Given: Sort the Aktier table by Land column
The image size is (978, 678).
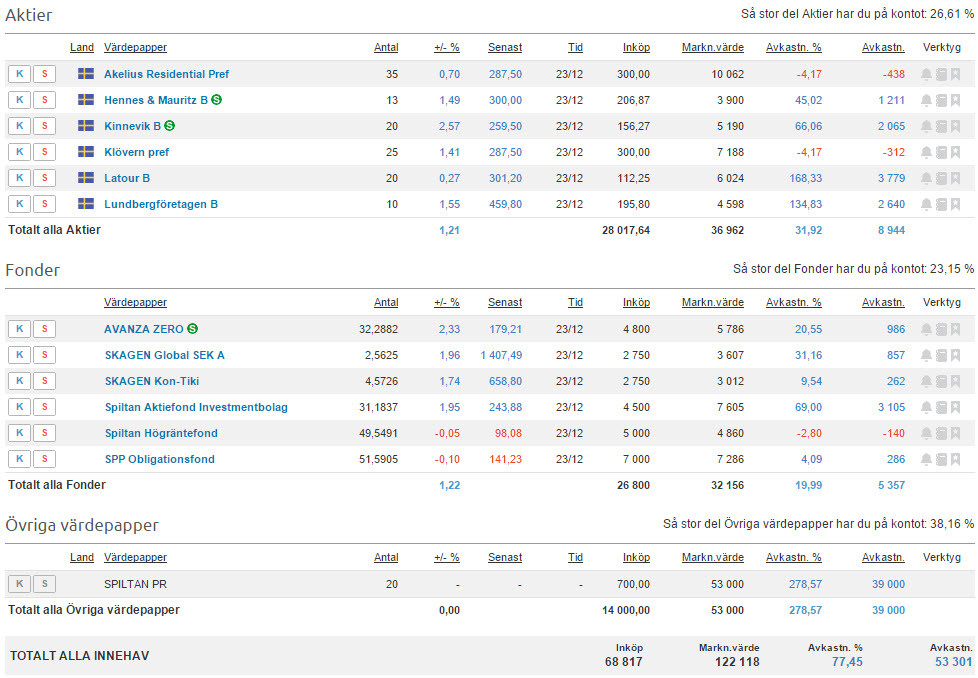Looking at the screenshot, I should (82, 48).
